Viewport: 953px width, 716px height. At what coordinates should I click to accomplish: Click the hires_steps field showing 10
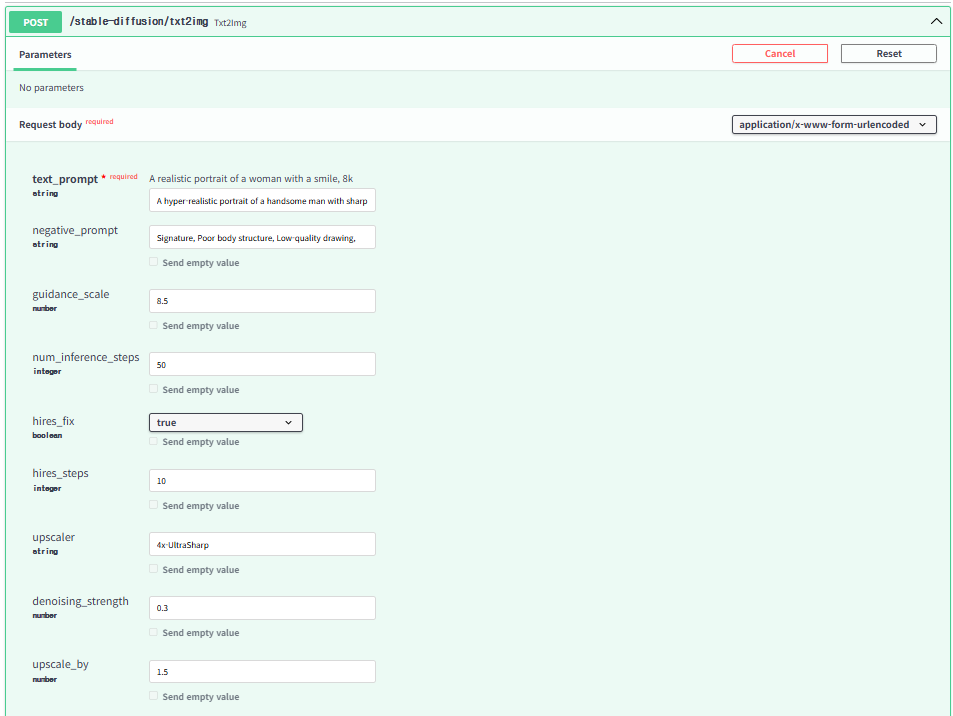tap(262, 480)
